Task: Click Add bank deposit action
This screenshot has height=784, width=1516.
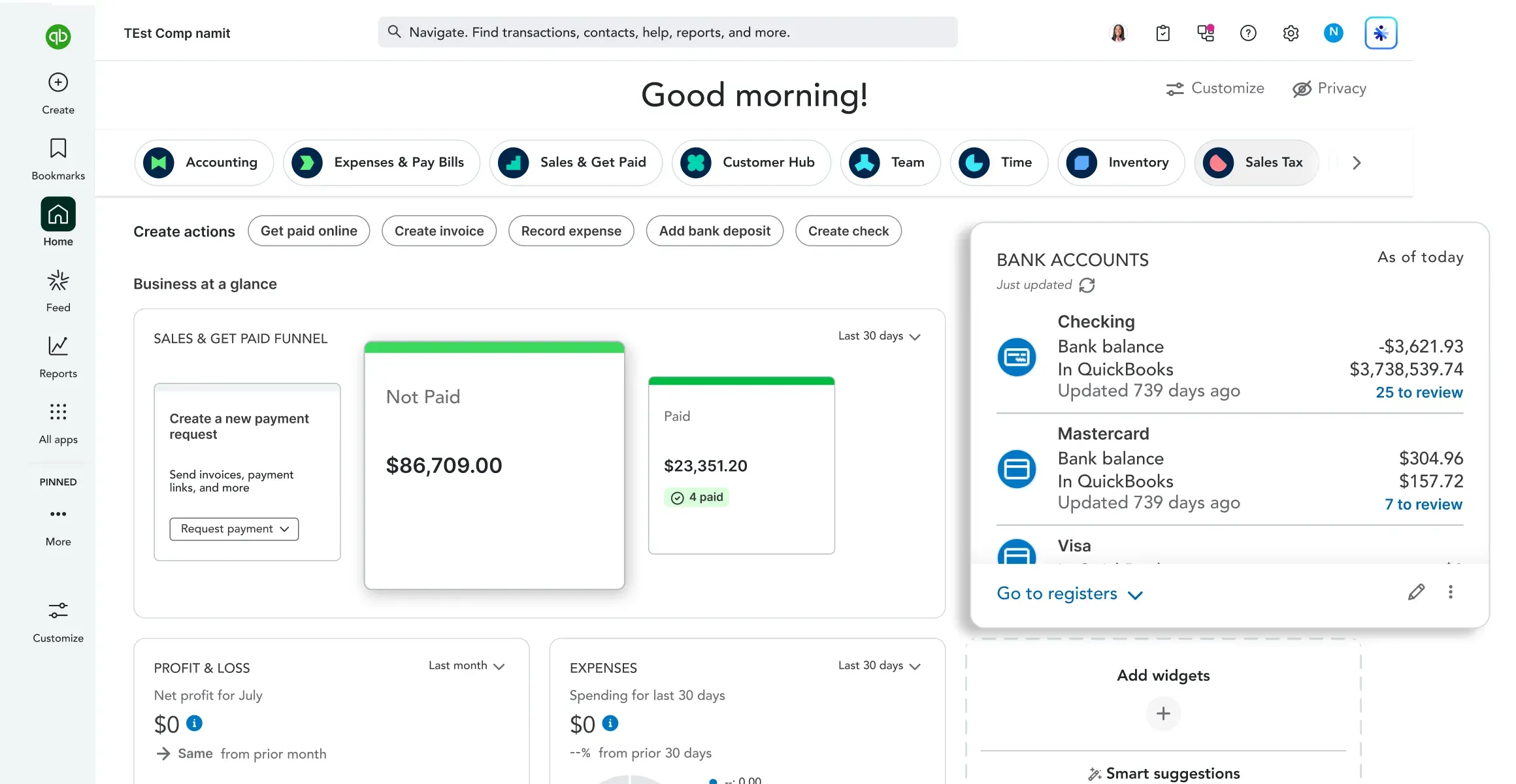Action: point(715,231)
